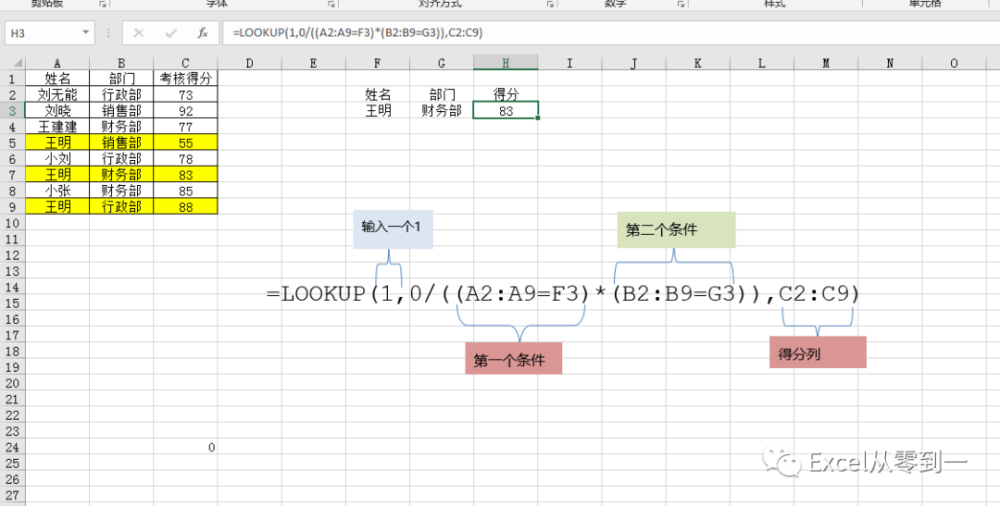Click the confirm checkmark formula icon

(x=171, y=33)
